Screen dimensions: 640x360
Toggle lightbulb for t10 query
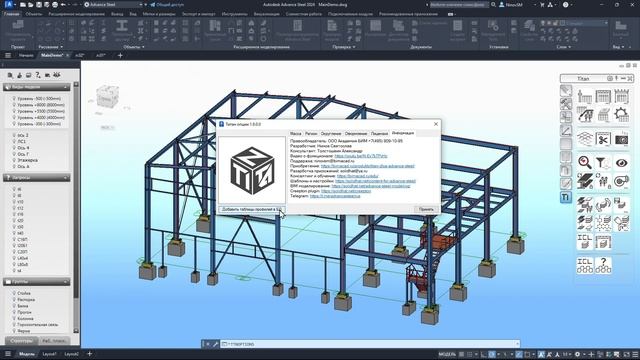14,202
